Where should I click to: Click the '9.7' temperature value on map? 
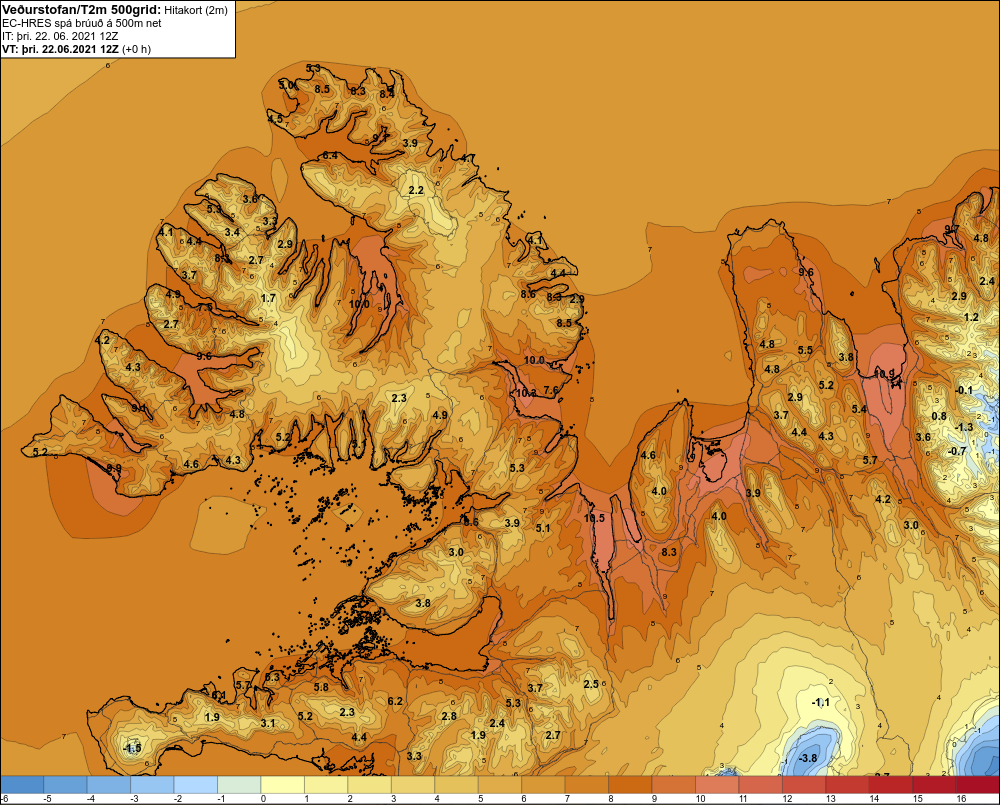tap(952, 229)
